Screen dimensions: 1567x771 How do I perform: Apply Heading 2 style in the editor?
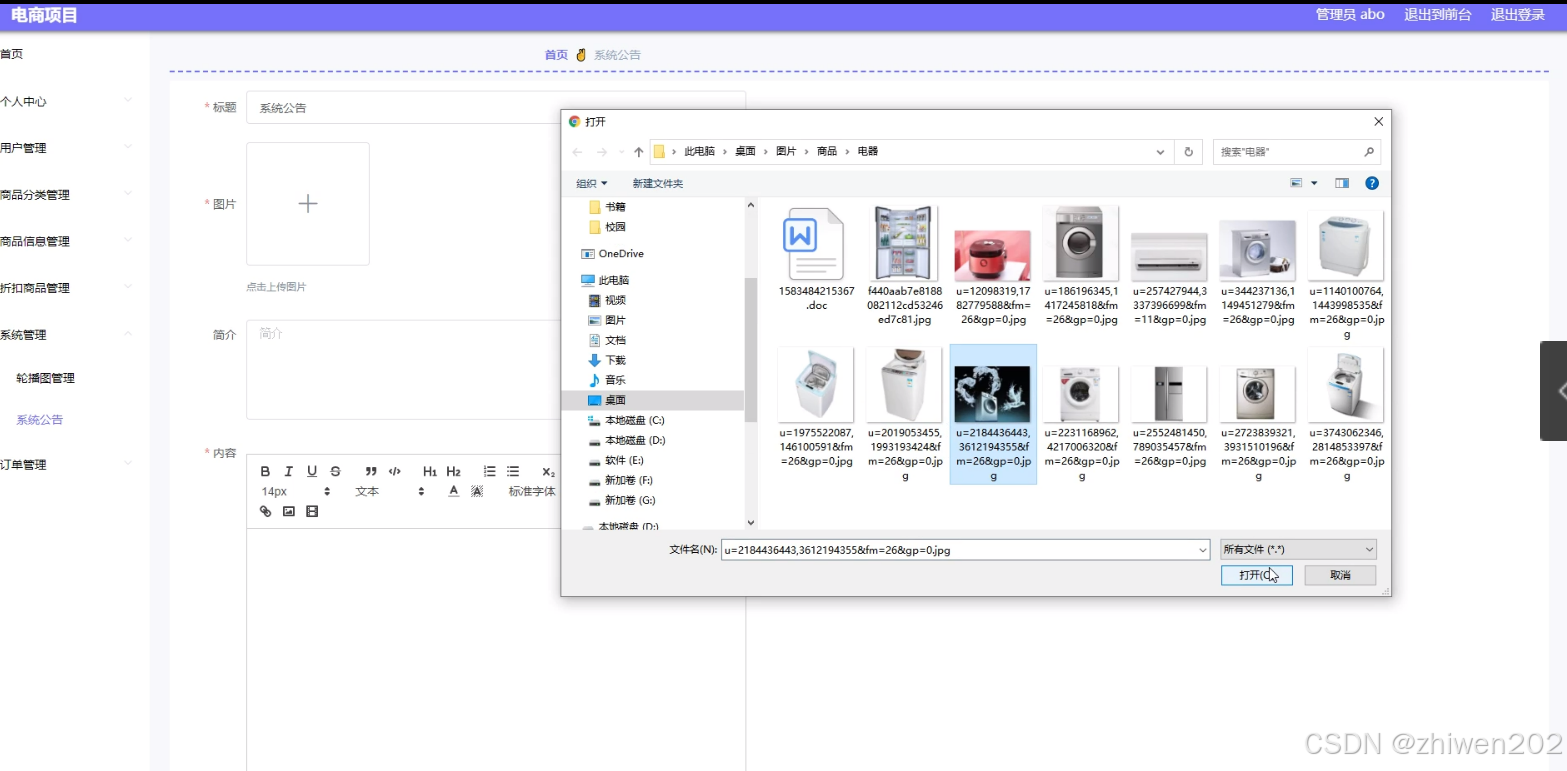[454, 472]
